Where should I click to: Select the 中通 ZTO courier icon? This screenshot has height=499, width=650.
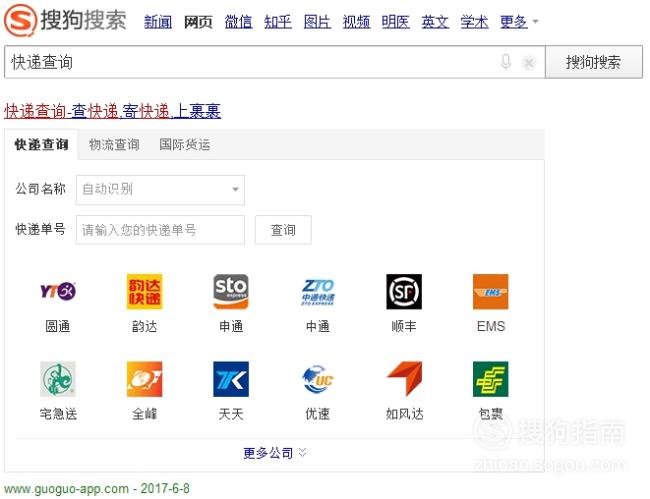(318, 291)
